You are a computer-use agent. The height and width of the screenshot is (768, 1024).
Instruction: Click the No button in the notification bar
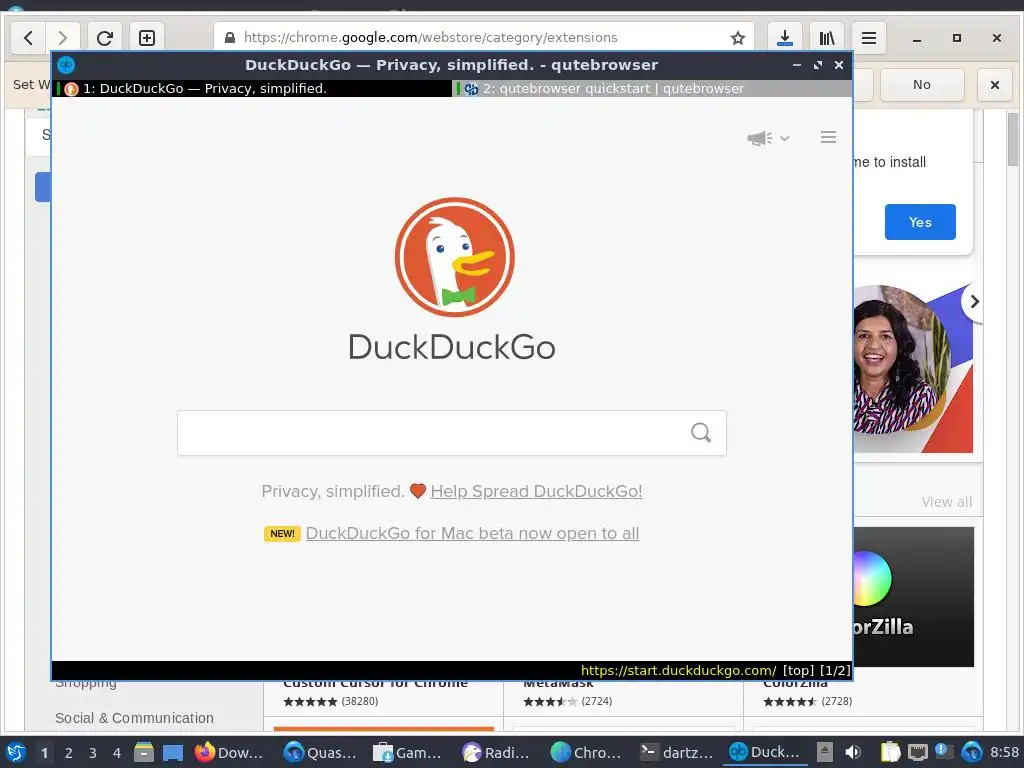click(x=921, y=84)
